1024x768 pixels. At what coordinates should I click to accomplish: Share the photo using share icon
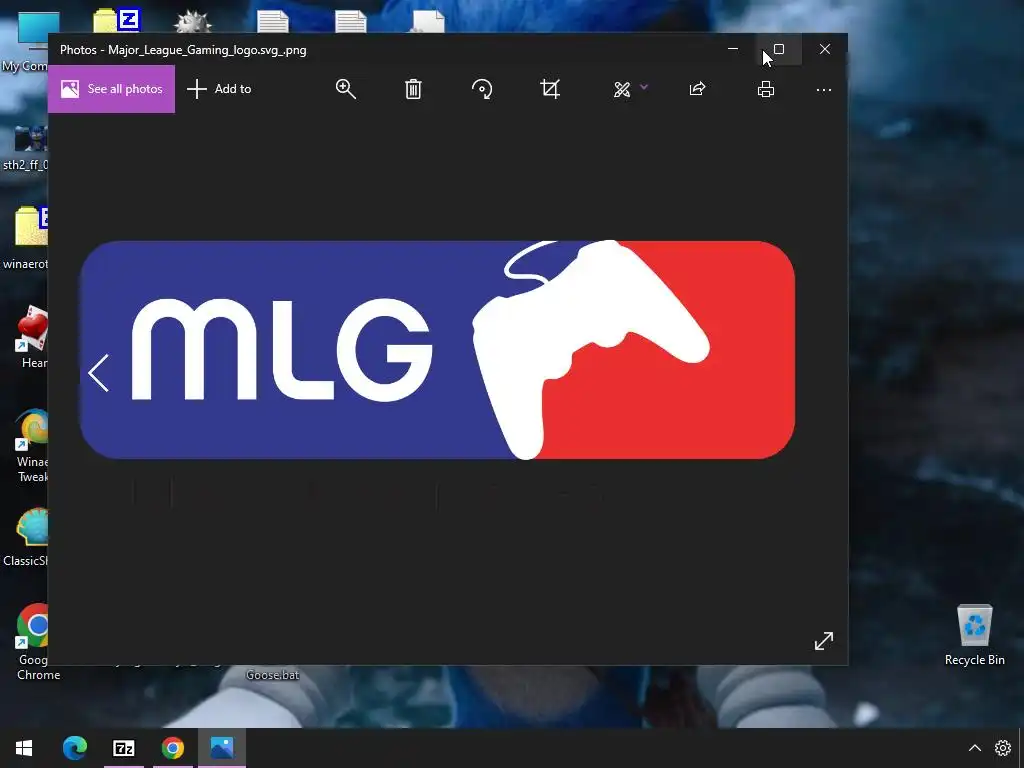(x=697, y=89)
